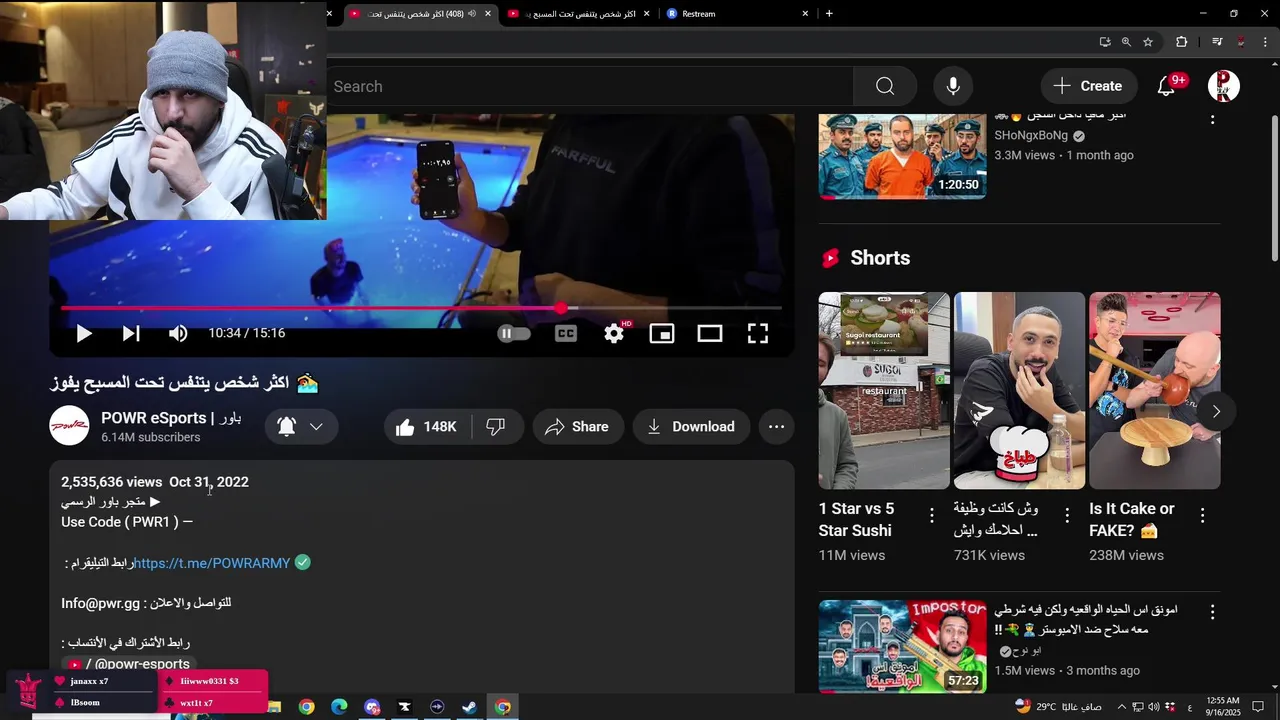The image size is (1280, 720).
Task: Open the Chrome extensions puzzle icon
Action: click(x=1182, y=42)
